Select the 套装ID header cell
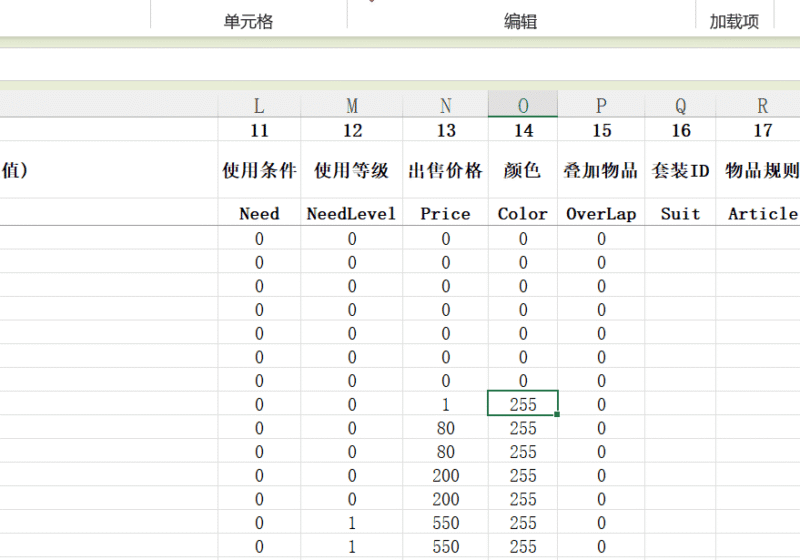 680,170
